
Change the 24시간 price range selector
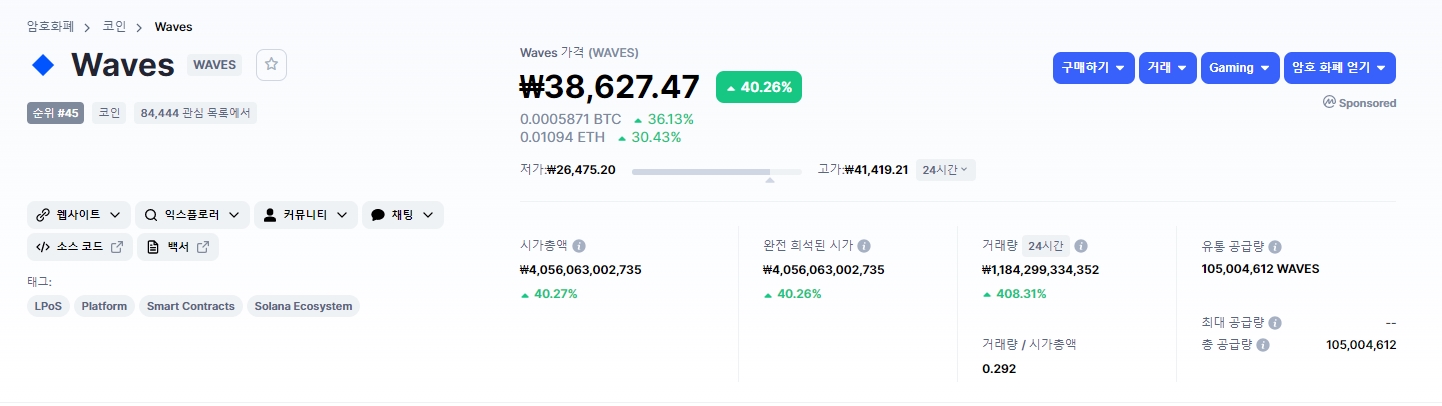tap(946, 170)
